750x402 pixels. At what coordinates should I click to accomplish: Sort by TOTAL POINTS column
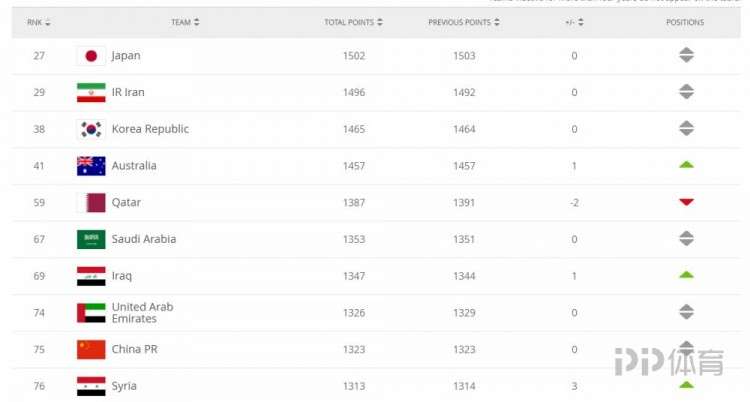353,22
